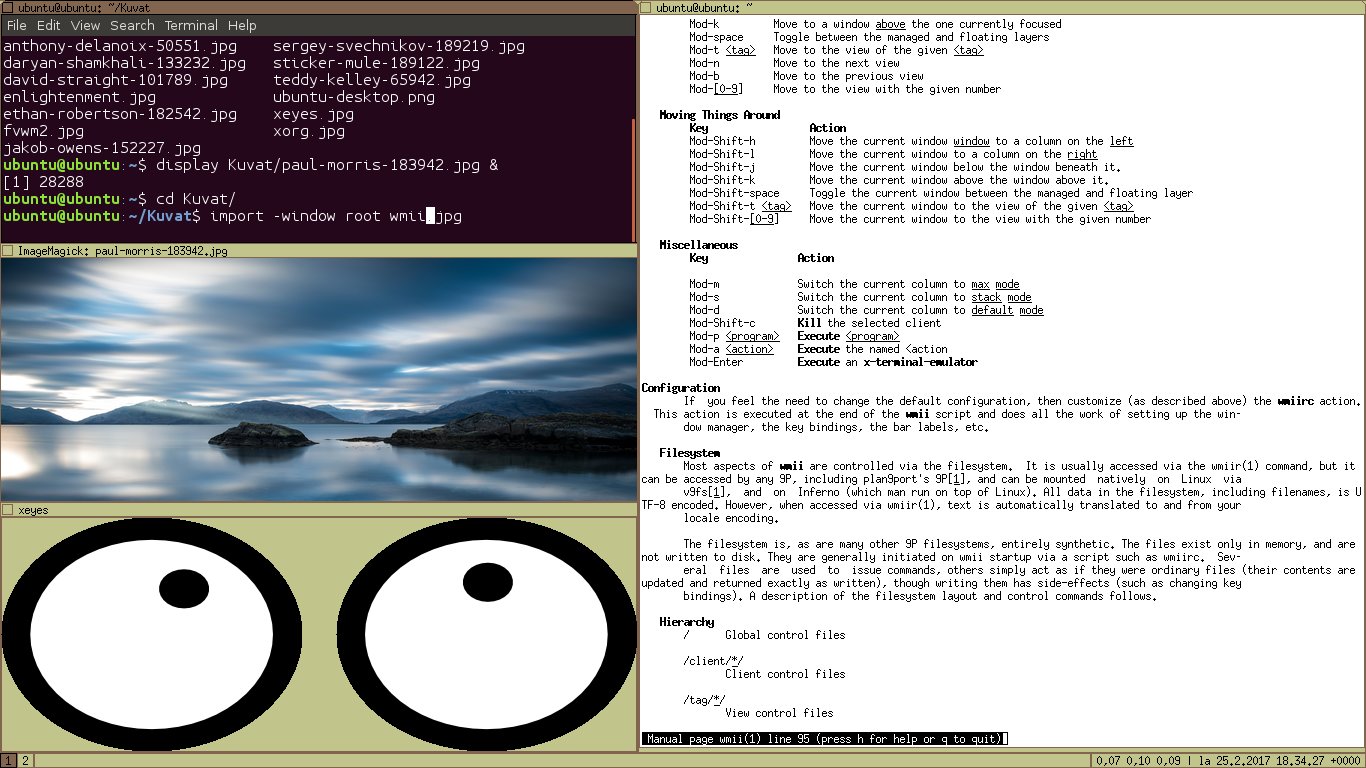Viewport: 1366px width, 768px height.
Task: Click the terminal's vertical scrollbar
Action: (x=632, y=170)
